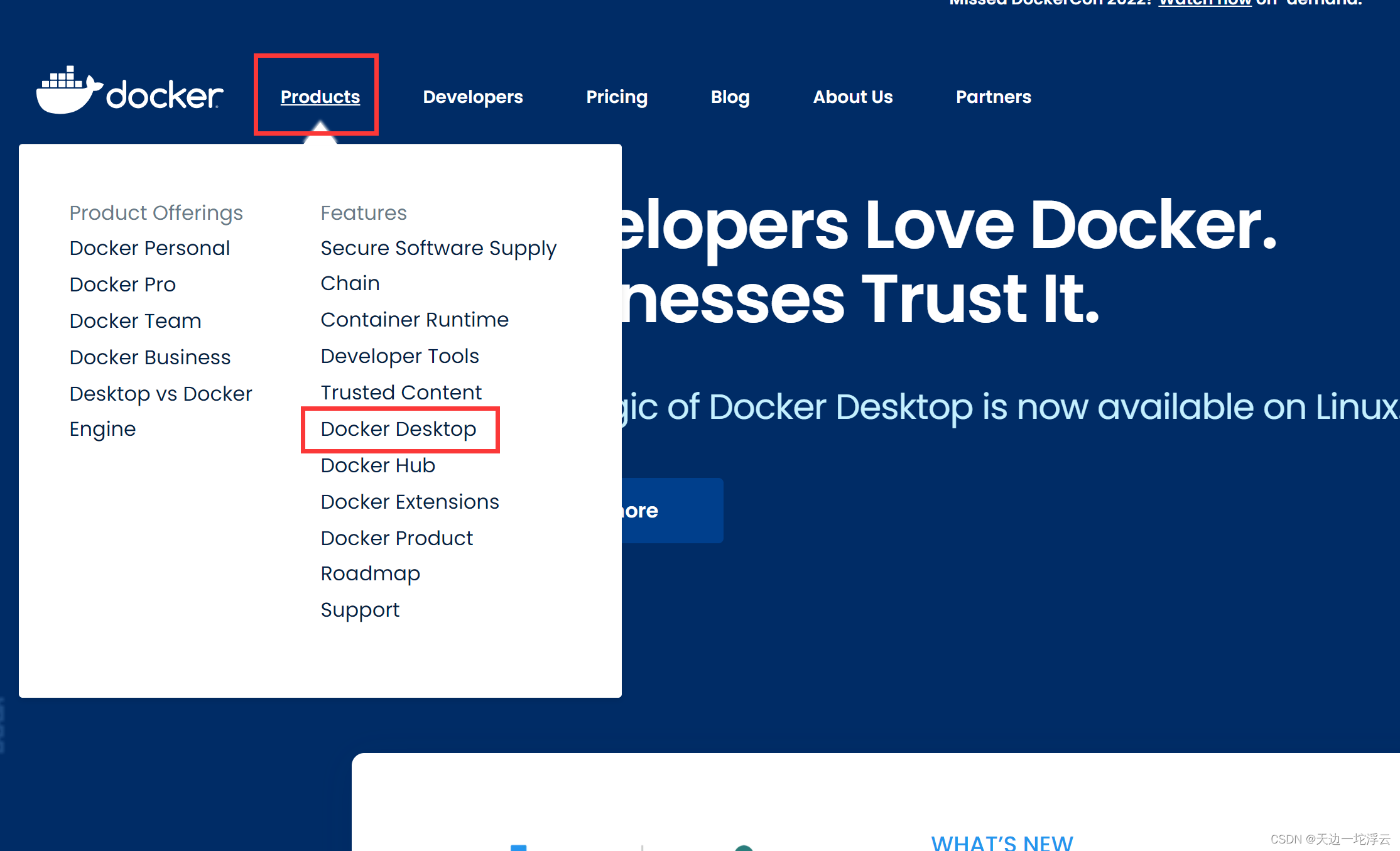Open the Partners menu

click(x=993, y=97)
